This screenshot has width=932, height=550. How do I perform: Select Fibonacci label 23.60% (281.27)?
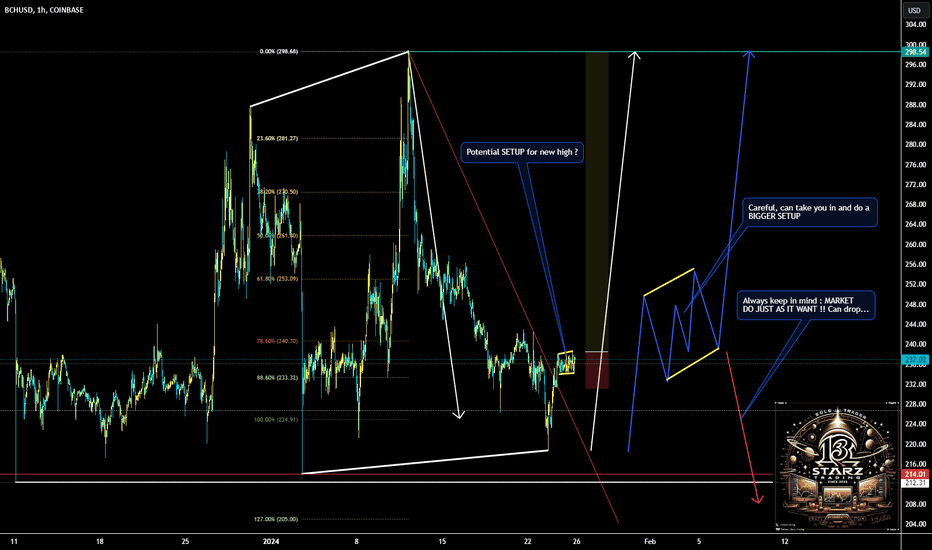277,139
